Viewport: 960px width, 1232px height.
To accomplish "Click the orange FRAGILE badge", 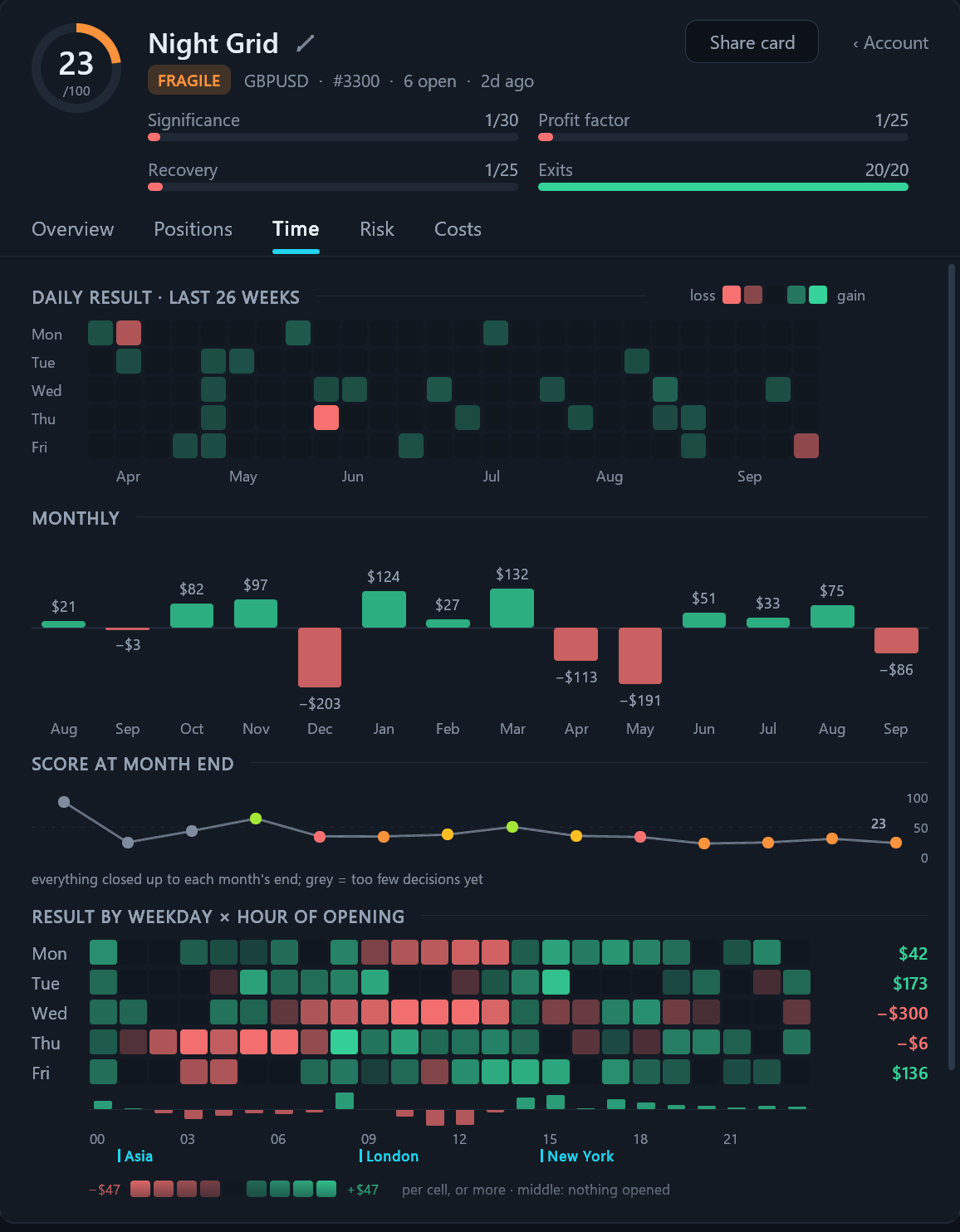I will 189,81.
